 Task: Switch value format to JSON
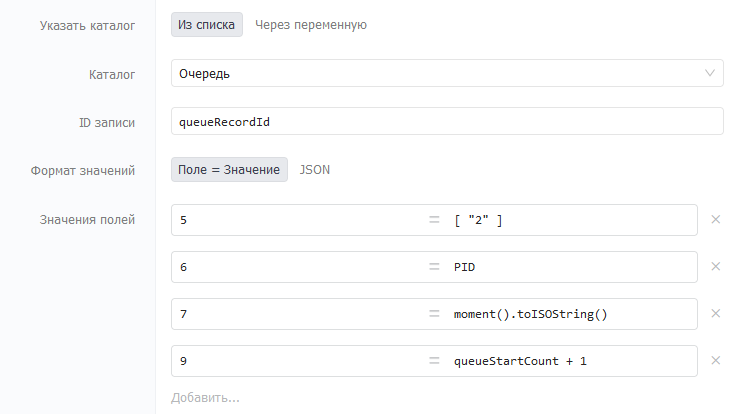coord(314,169)
